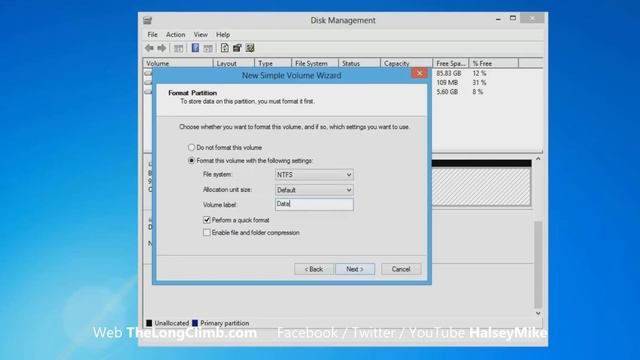Close the New Simple Volume Wizard

pyautogui.click(x=419, y=73)
